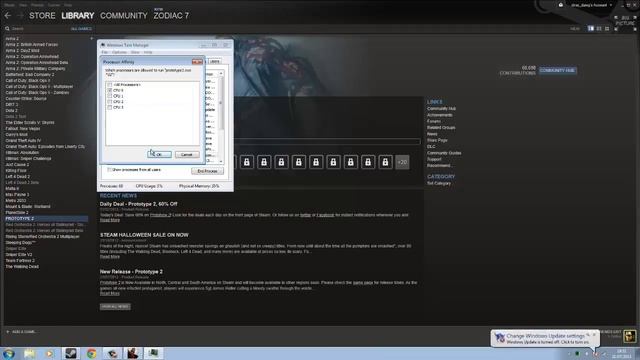Open Google Chrome from the taskbar
The height and width of the screenshot is (360, 640).
91,353
